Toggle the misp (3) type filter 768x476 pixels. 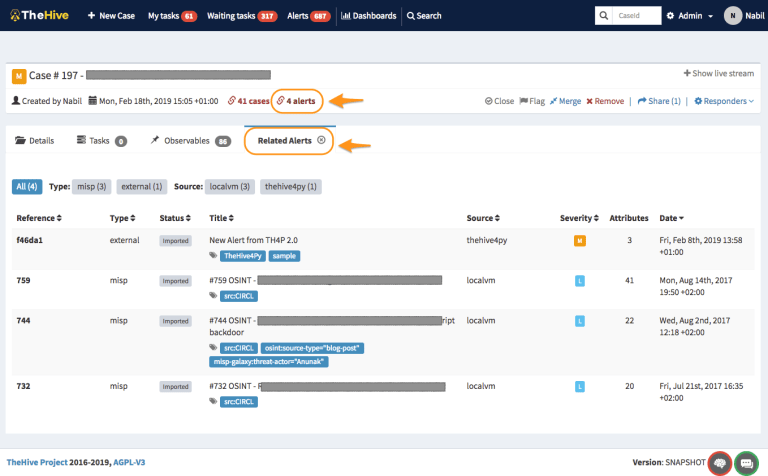(x=92, y=187)
